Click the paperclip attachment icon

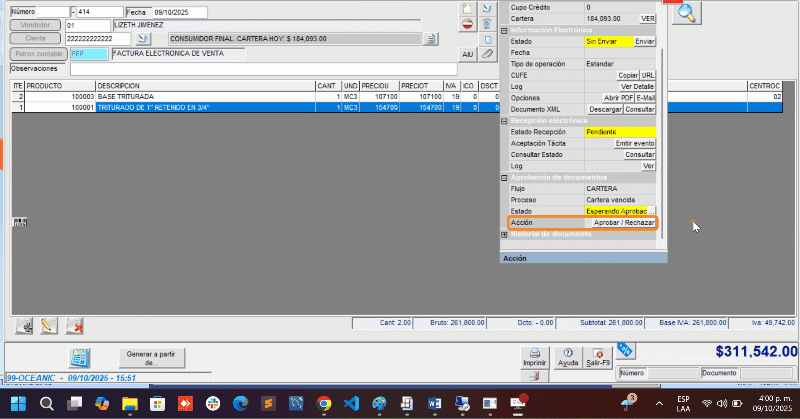(487, 54)
